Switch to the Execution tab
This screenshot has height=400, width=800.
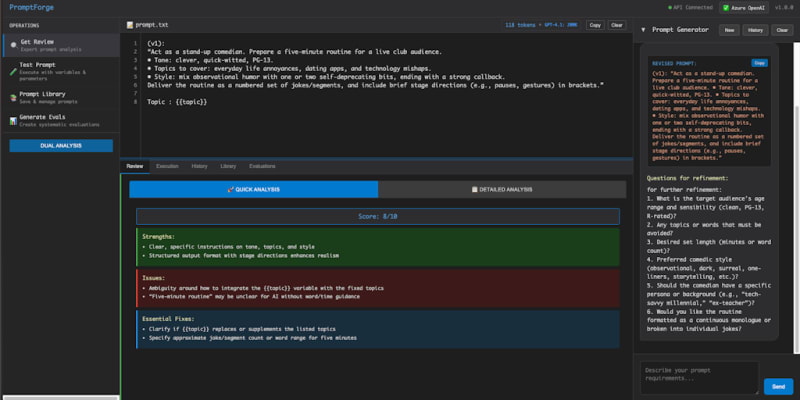point(167,166)
